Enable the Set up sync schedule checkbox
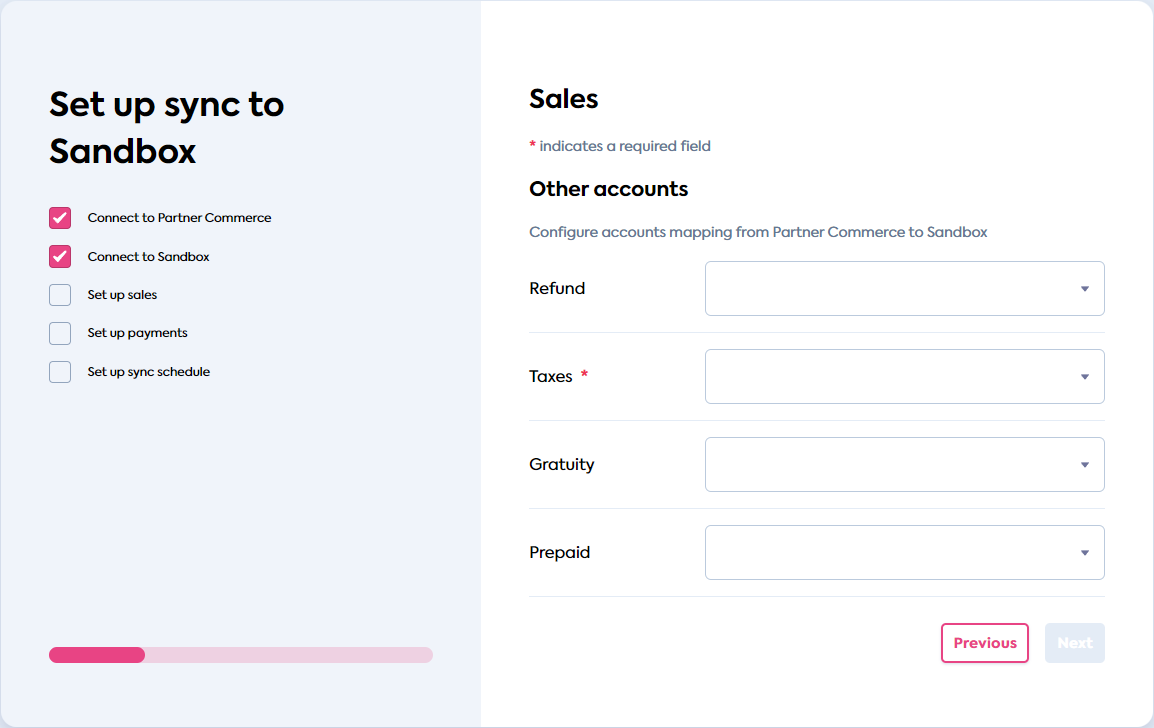 pyautogui.click(x=59, y=371)
